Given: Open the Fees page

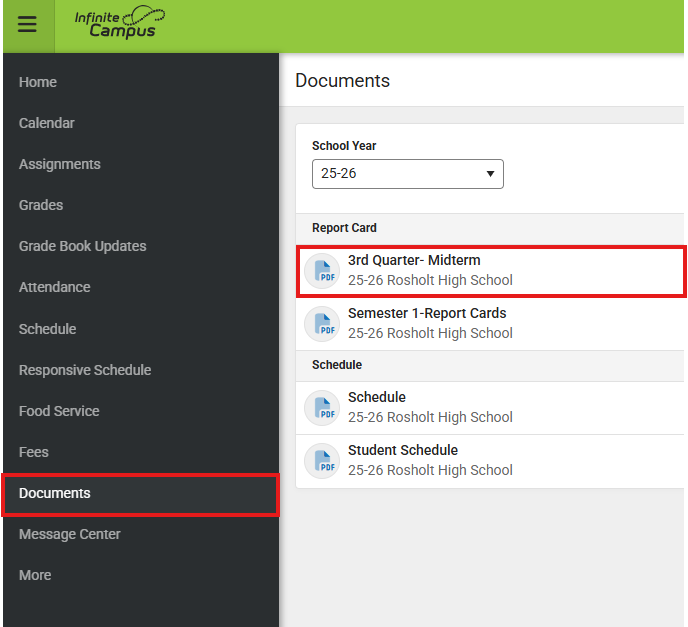Looking at the screenshot, I should (x=34, y=452).
